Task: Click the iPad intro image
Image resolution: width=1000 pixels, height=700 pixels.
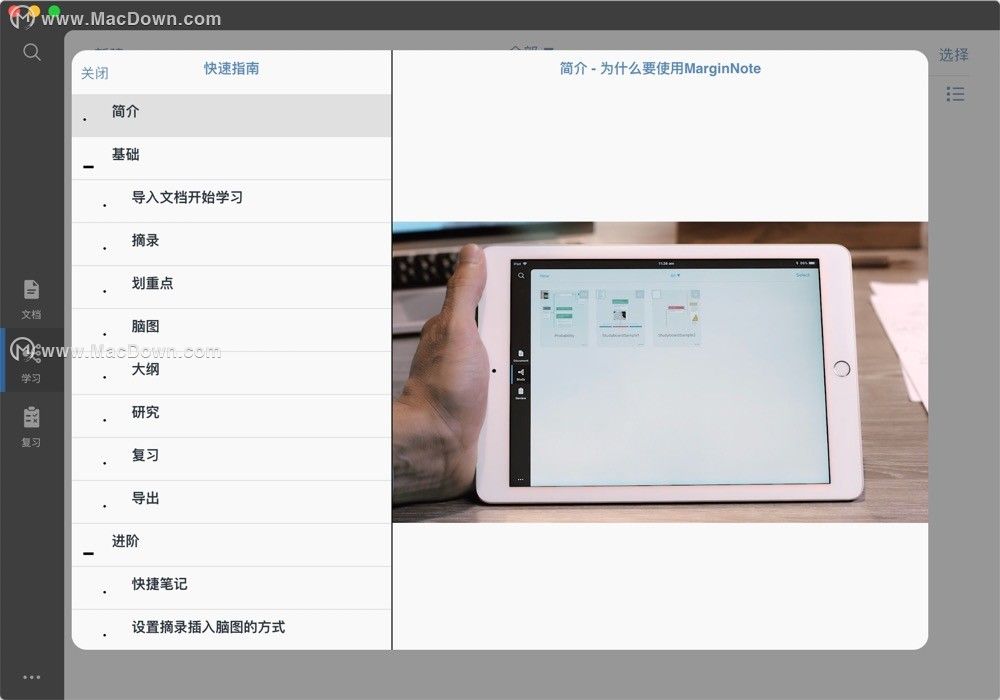Action: (660, 372)
